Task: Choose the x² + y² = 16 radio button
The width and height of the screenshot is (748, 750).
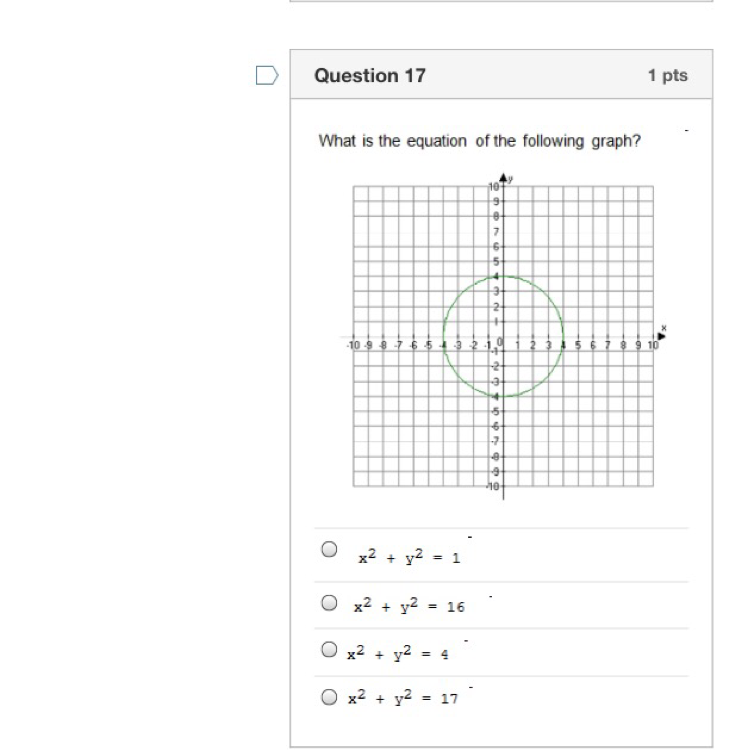Action: point(329,603)
